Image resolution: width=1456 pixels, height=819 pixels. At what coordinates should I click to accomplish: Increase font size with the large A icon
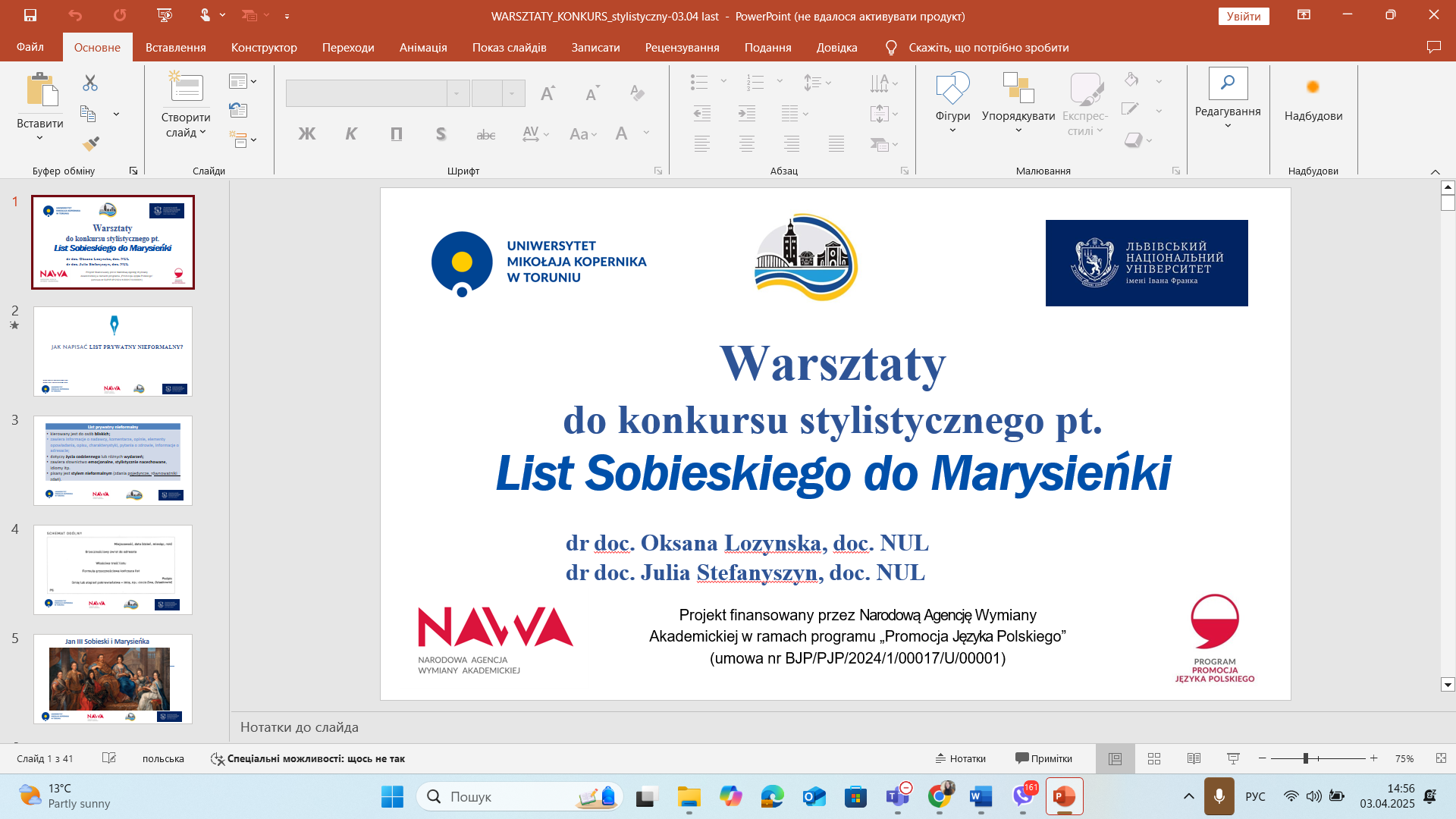pyautogui.click(x=548, y=93)
